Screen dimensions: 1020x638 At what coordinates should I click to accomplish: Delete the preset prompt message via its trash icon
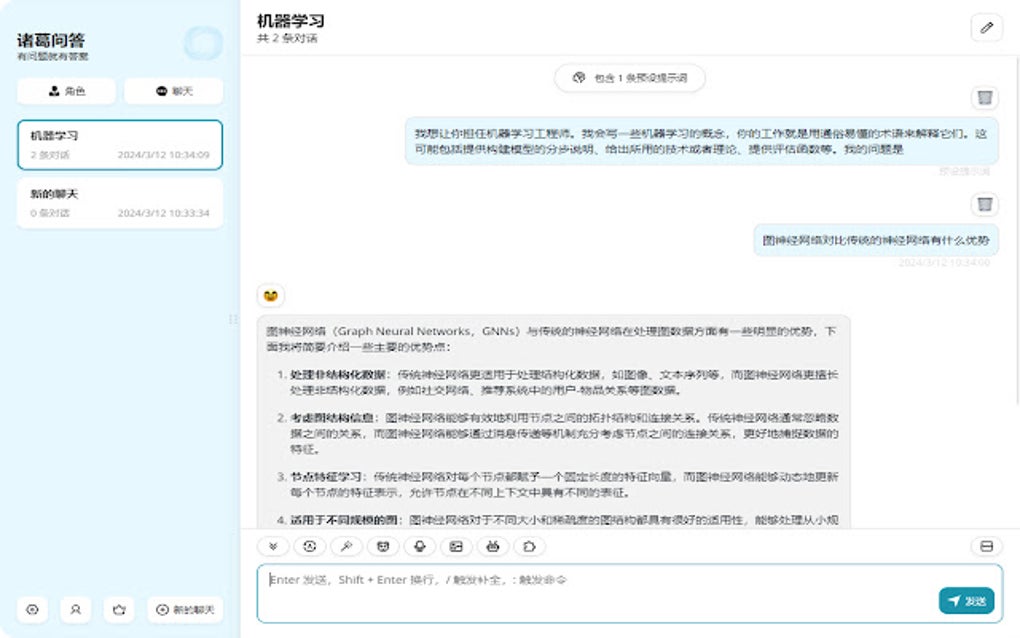point(985,98)
